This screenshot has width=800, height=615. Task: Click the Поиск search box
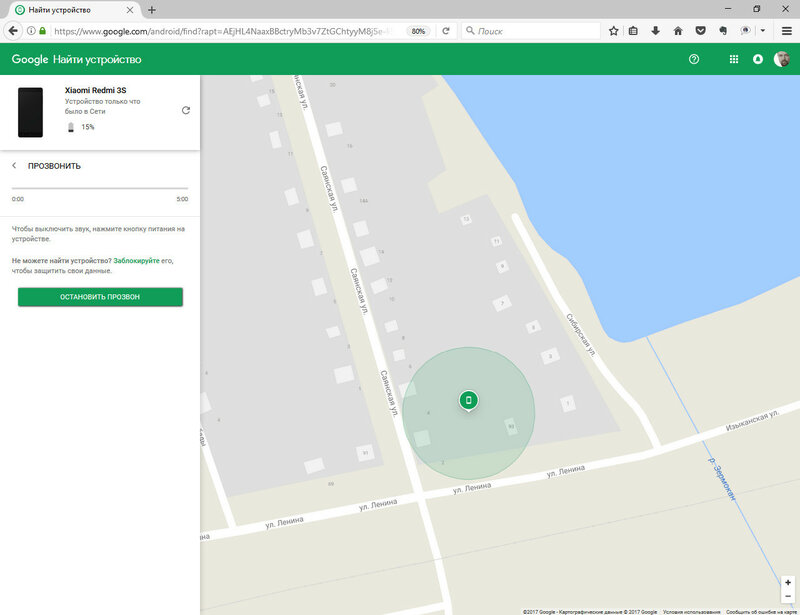(x=531, y=31)
